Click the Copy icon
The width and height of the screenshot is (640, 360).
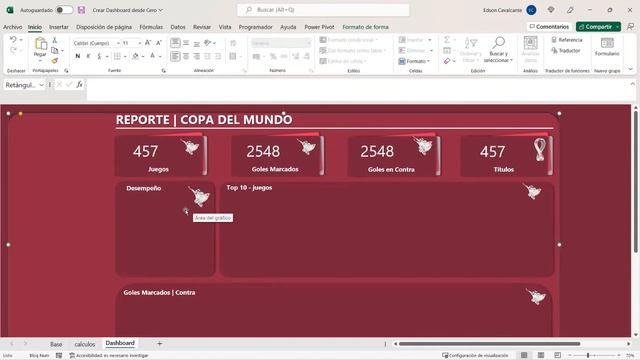pyautogui.click(x=54, y=50)
